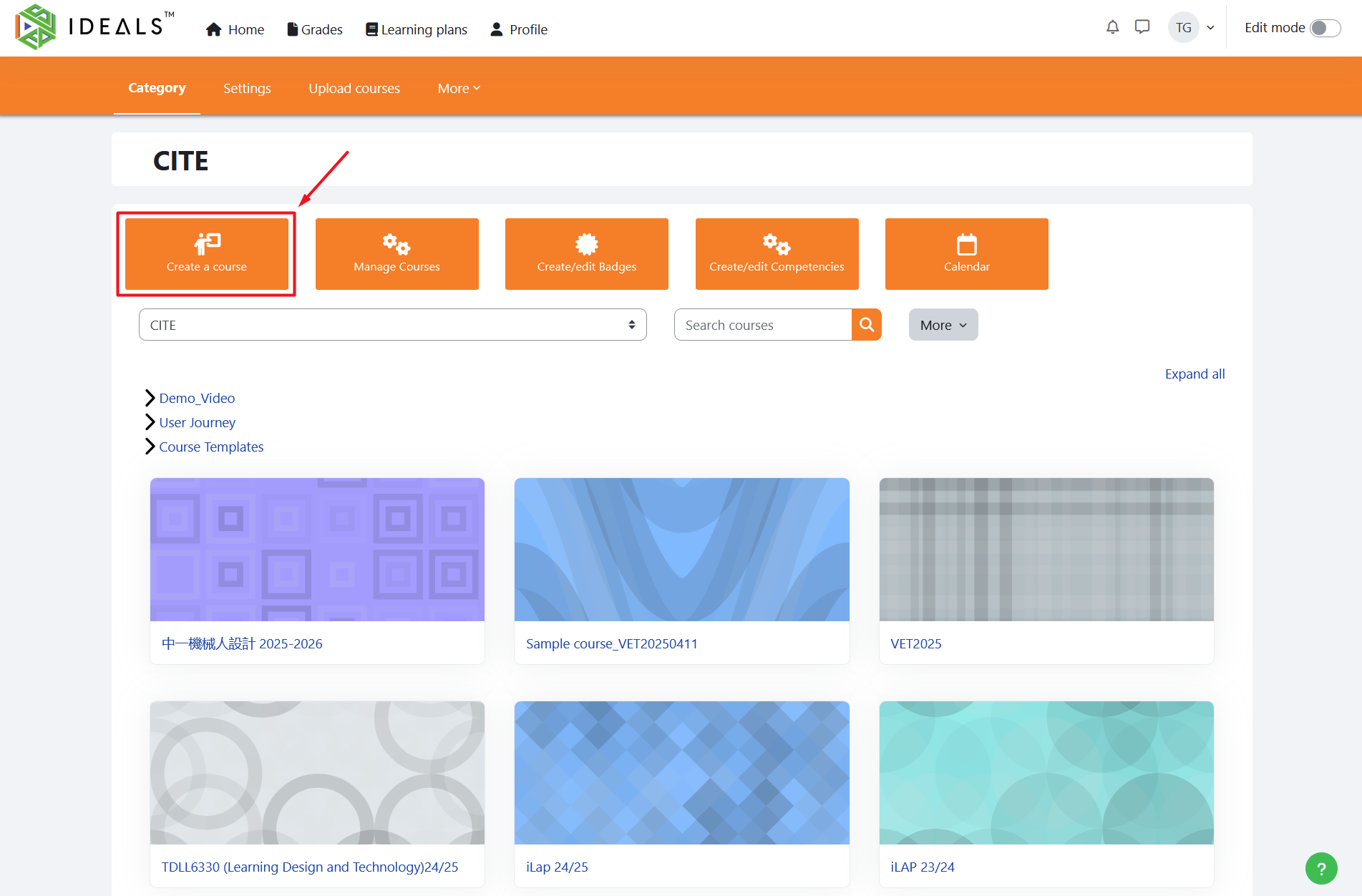The image size is (1362, 896).
Task: Click the notifications bell icon
Action: pyautogui.click(x=1112, y=27)
